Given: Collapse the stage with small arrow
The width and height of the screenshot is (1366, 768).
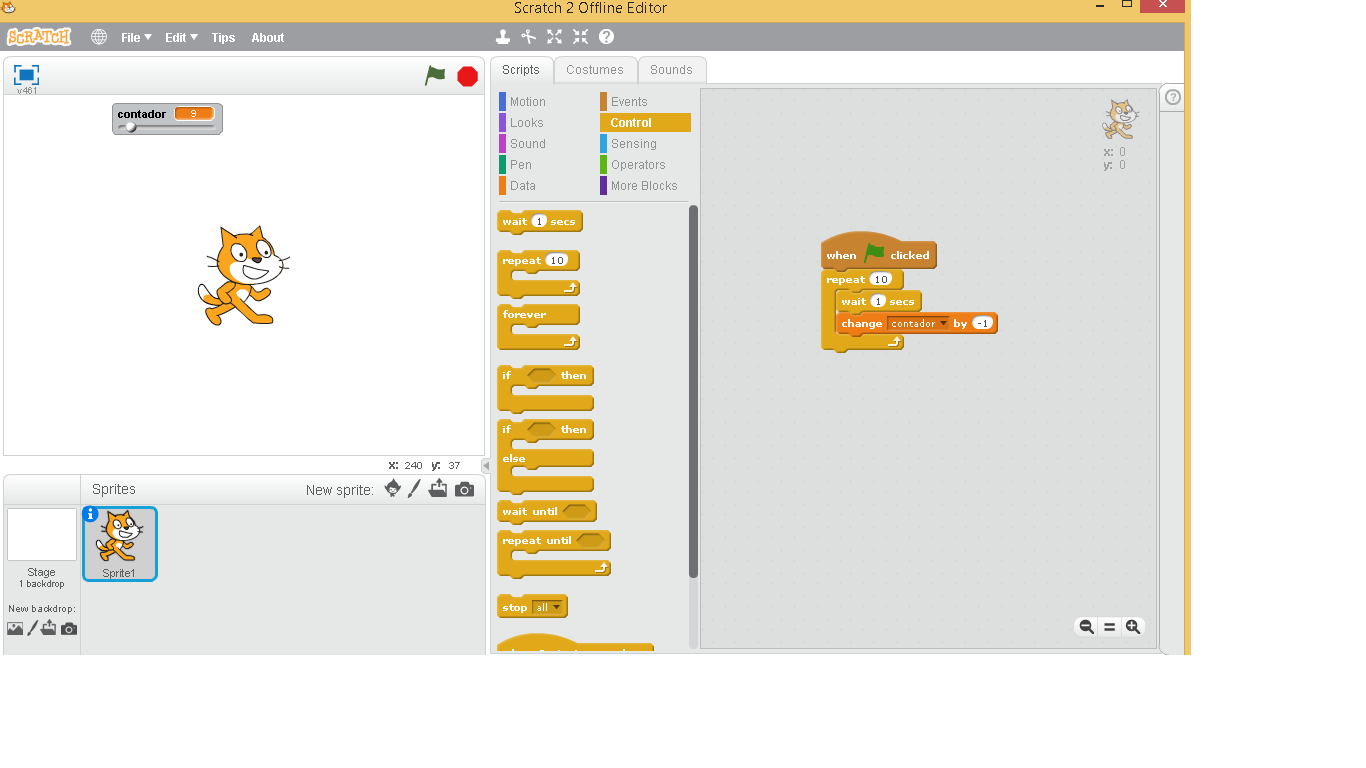Looking at the screenshot, I should pyautogui.click(x=486, y=465).
